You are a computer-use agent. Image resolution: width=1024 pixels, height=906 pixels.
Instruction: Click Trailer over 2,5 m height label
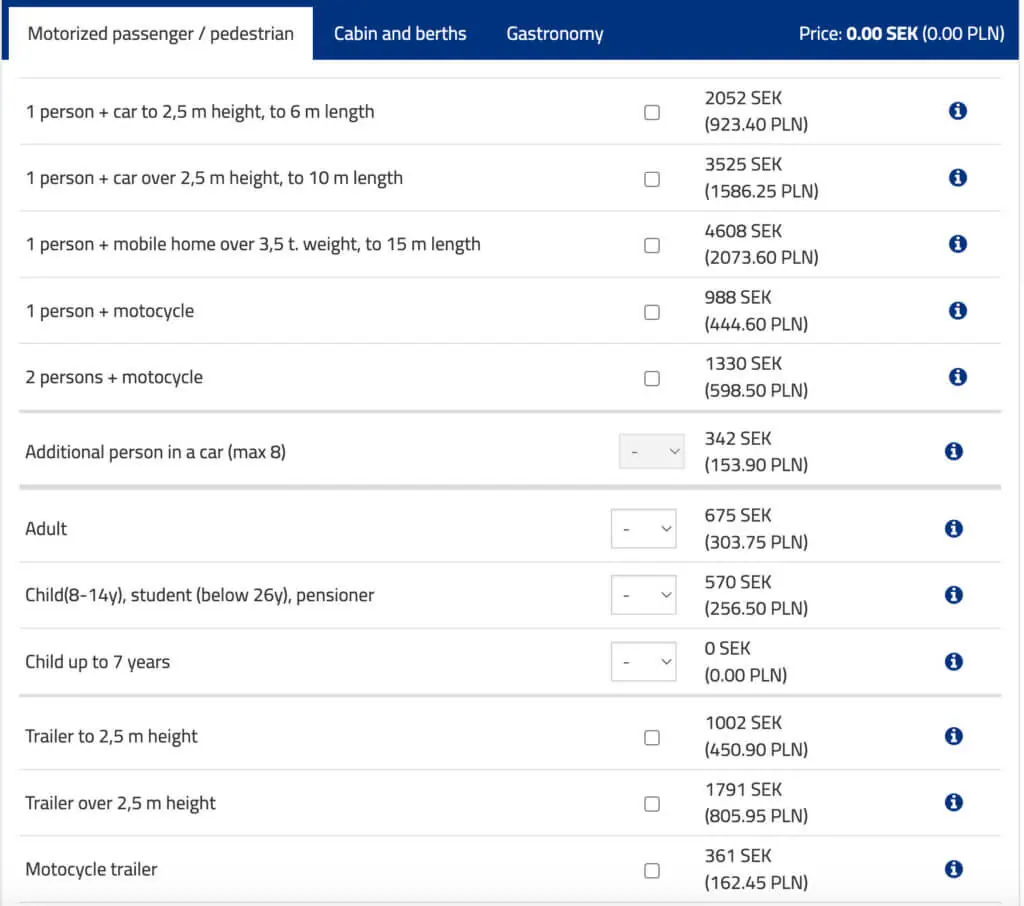(120, 803)
